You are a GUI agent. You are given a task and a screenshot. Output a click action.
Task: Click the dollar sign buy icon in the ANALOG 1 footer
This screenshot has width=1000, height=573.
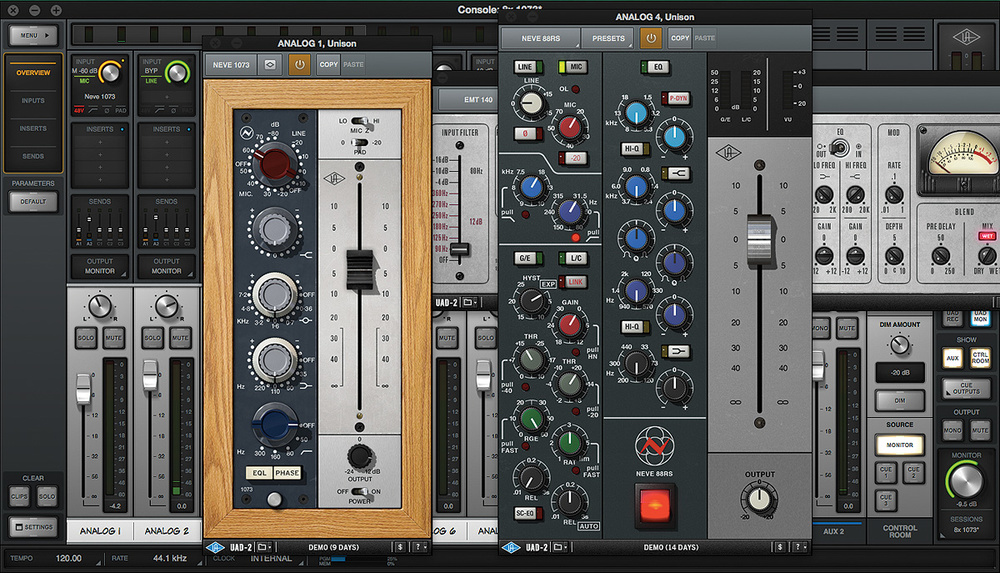pyautogui.click(x=400, y=548)
